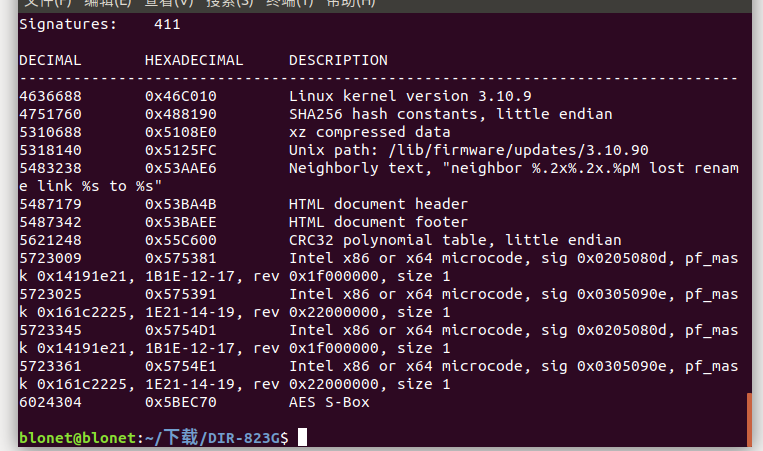This screenshot has height=451, width=763.
Task: Click hex offset 0x5125FC
Action: [181, 150]
